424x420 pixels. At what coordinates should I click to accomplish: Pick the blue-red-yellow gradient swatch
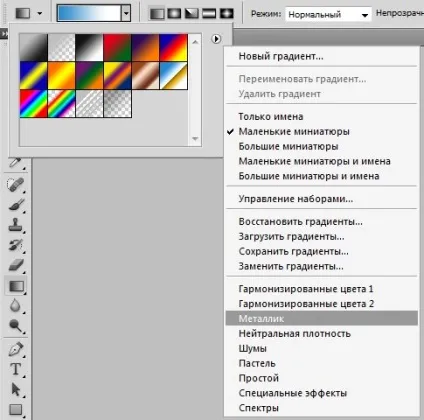[174, 47]
